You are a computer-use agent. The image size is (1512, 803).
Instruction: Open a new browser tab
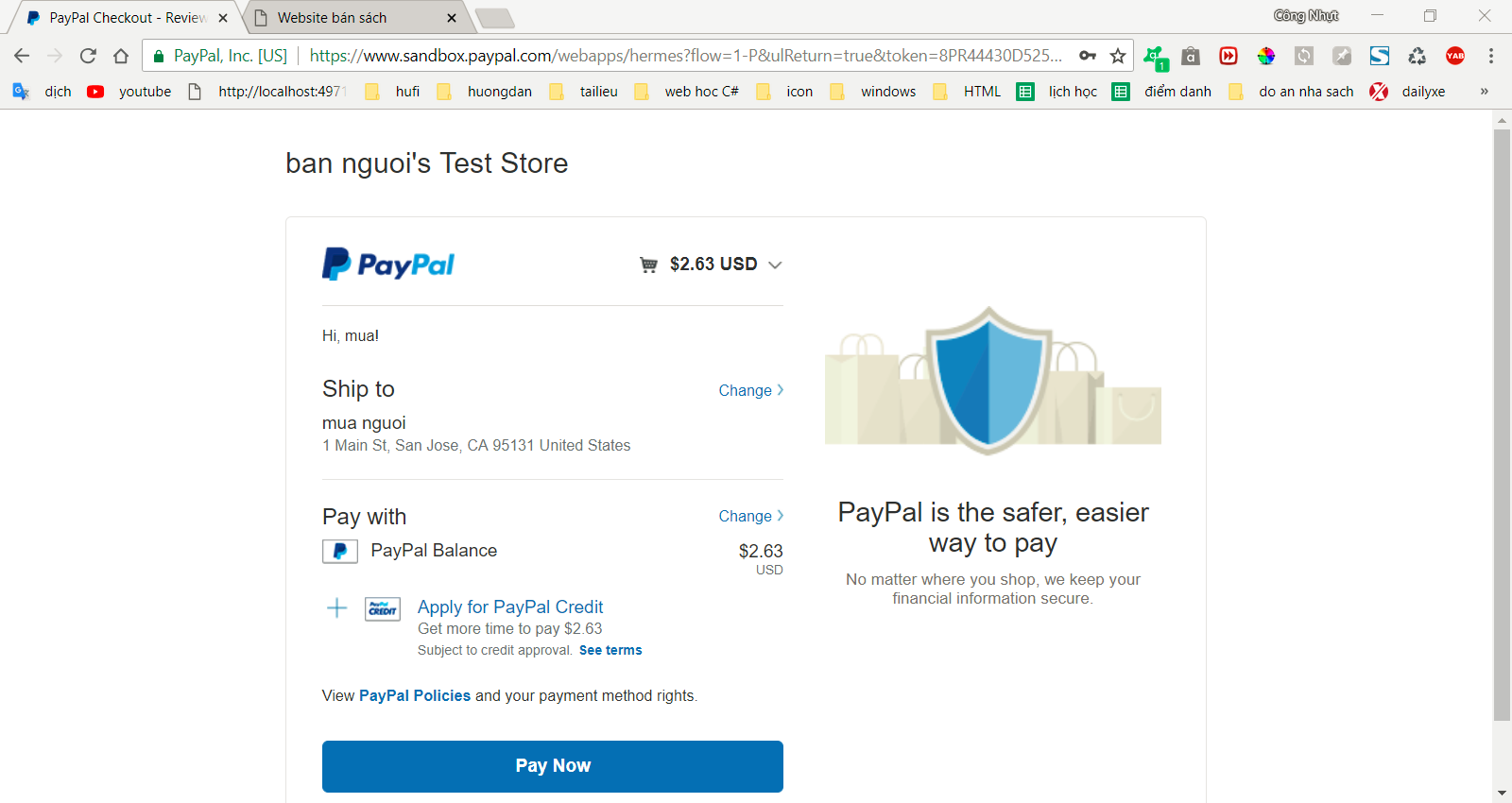click(494, 18)
